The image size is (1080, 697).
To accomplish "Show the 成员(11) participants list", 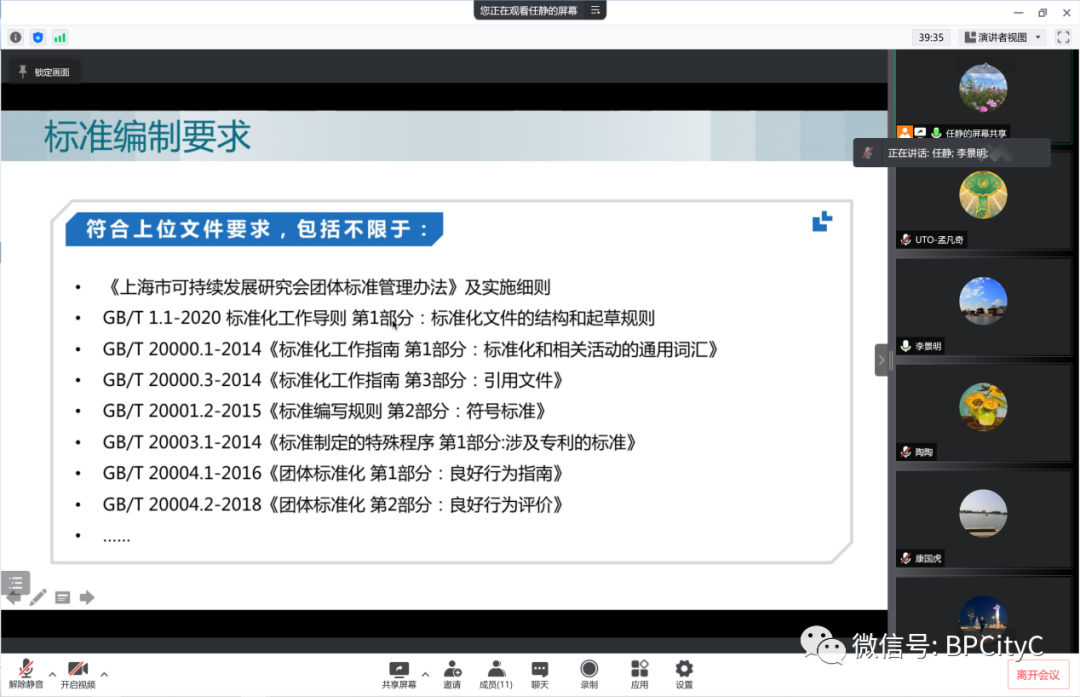I will [496, 674].
